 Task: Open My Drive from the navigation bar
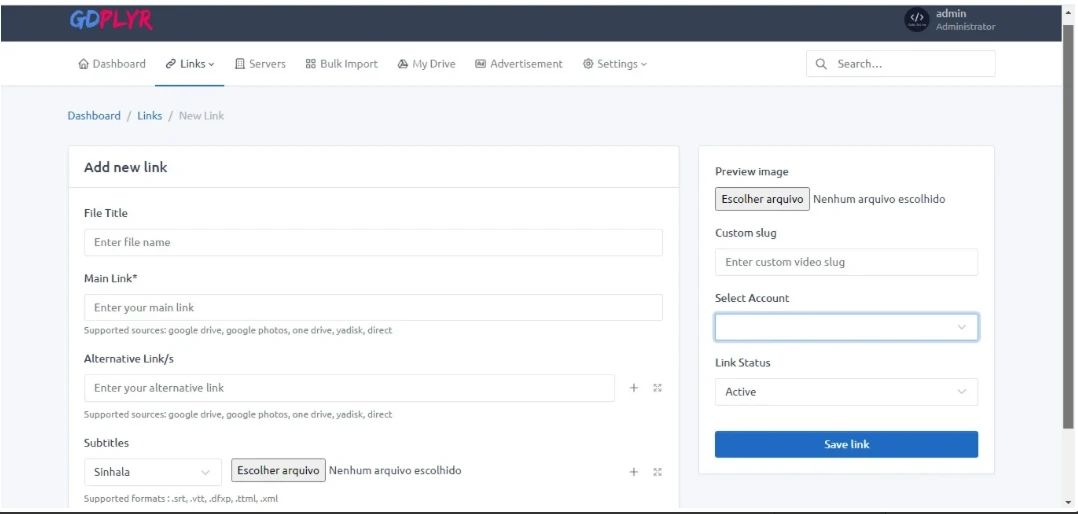426,64
